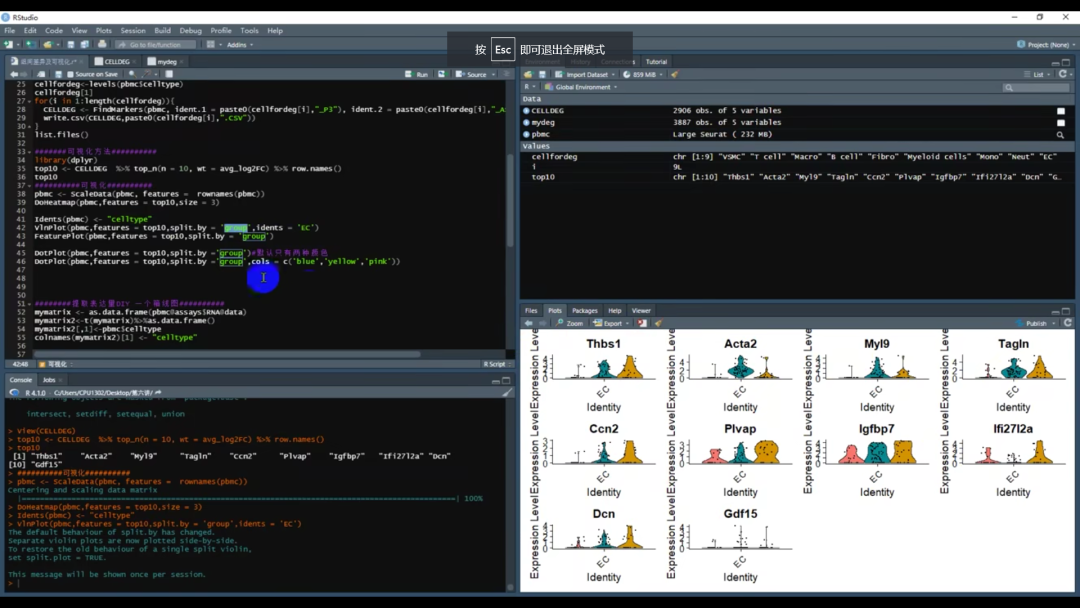Click the editor horizontal scrollbar
Image resolution: width=1080 pixels, height=608 pixels.
tap(227, 355)
